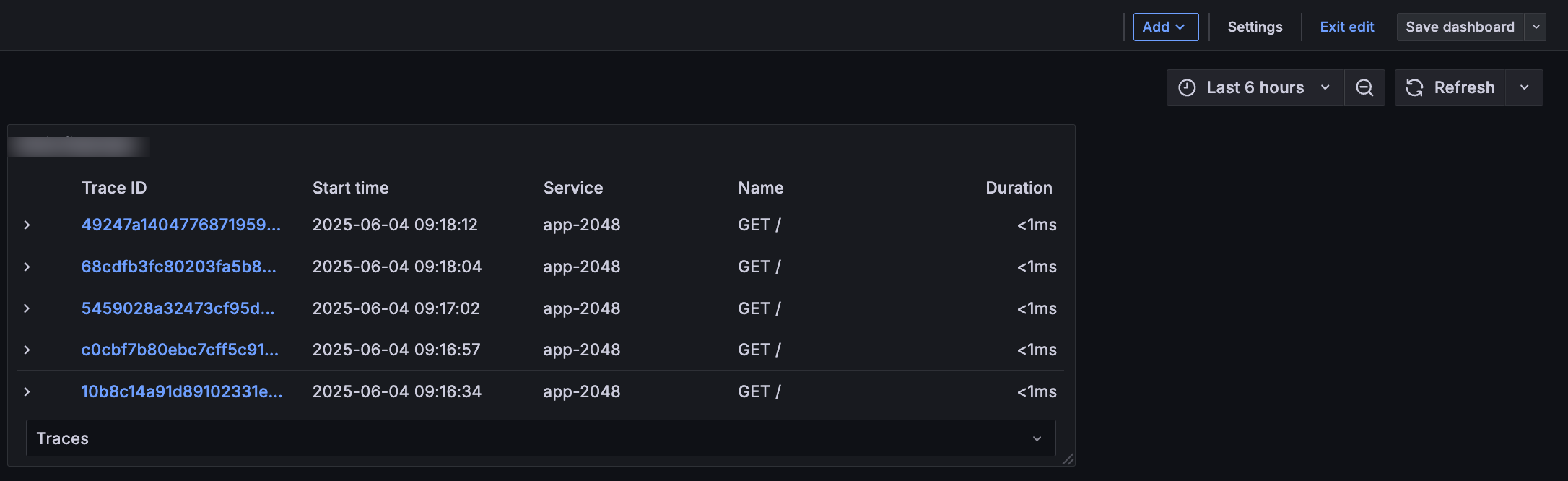Click Exit edit to leave editing mode
The width and height of the screenshot is (1568, 481).
(1346, 27)
